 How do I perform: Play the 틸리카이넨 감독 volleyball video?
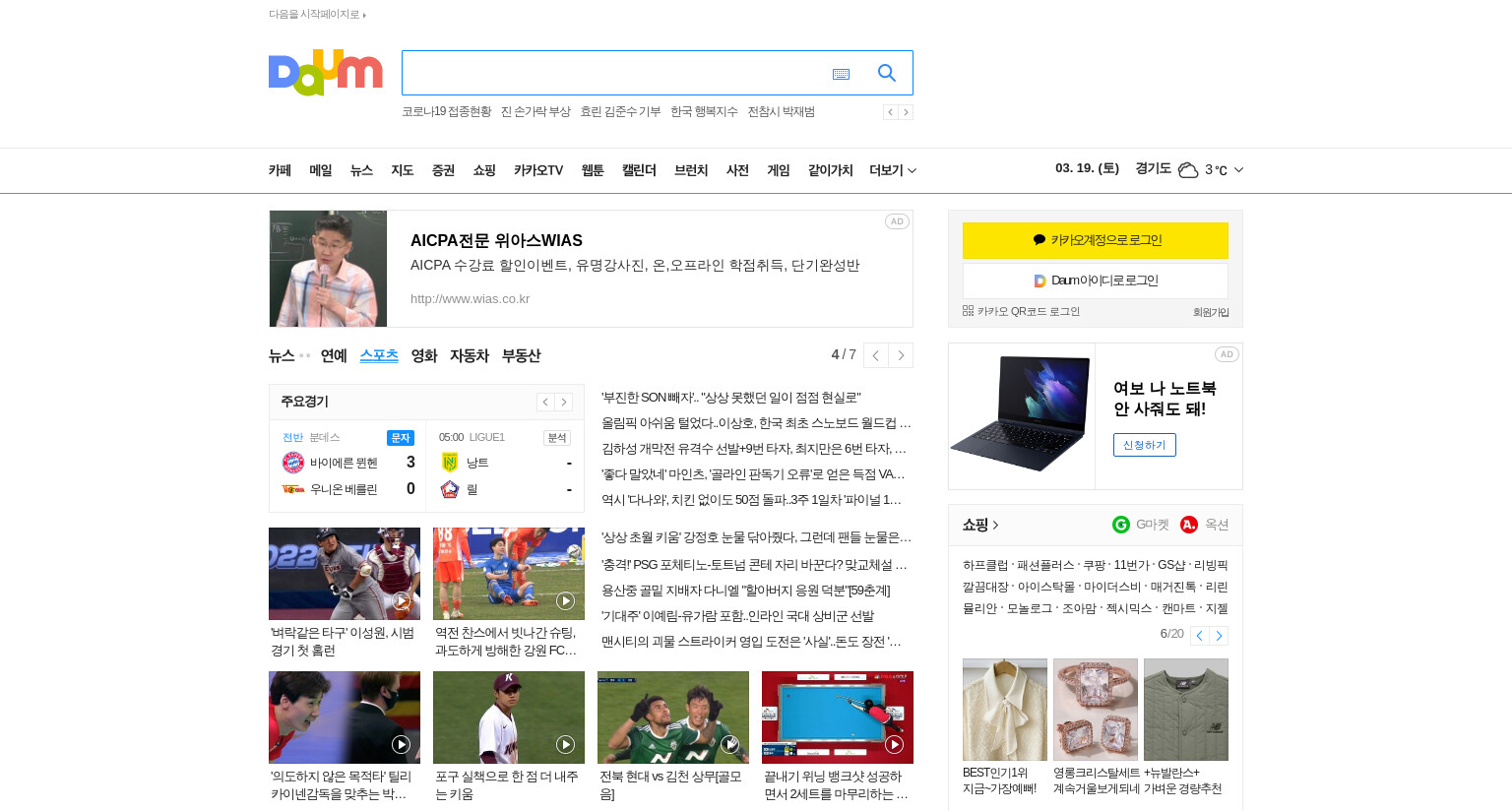(401, 744)
